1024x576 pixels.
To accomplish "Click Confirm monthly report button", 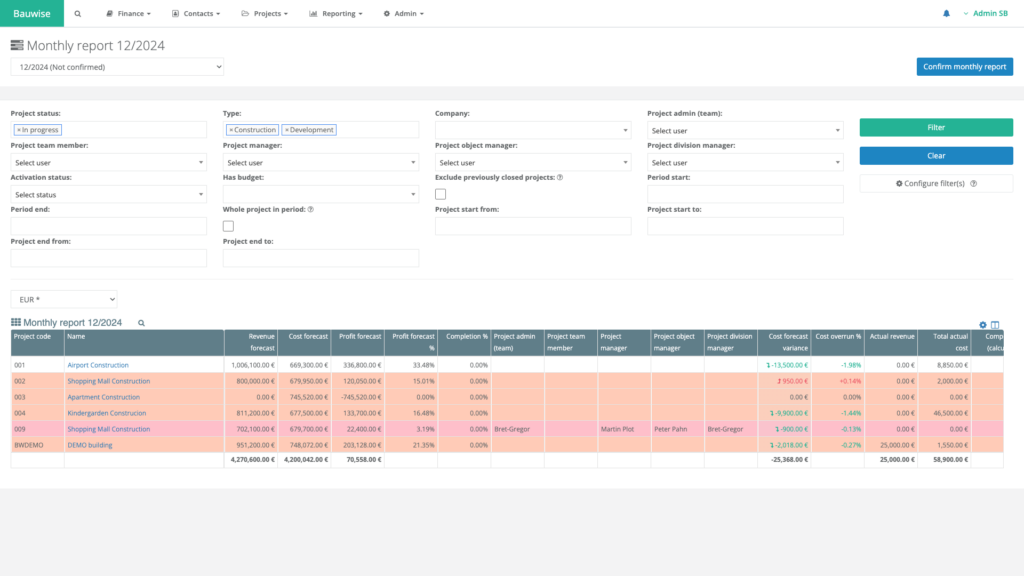I will [x=965, y=67].
